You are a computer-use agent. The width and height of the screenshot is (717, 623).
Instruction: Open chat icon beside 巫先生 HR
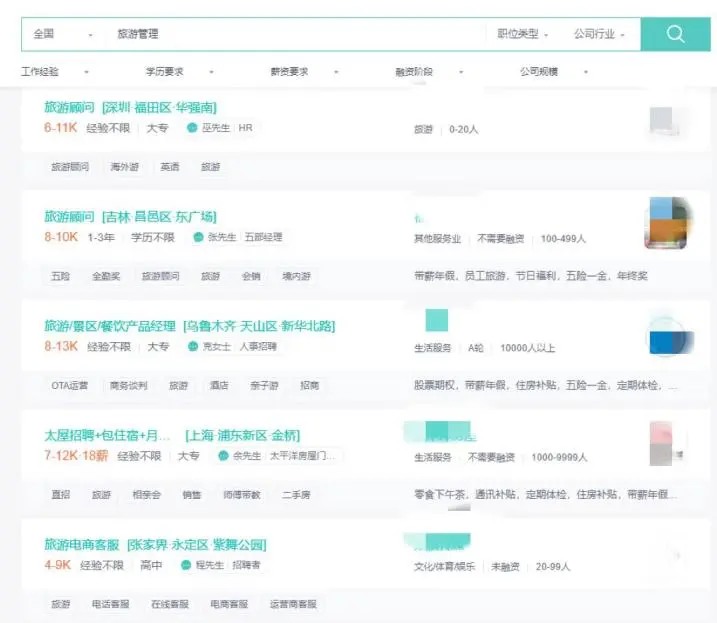[192, 128]
